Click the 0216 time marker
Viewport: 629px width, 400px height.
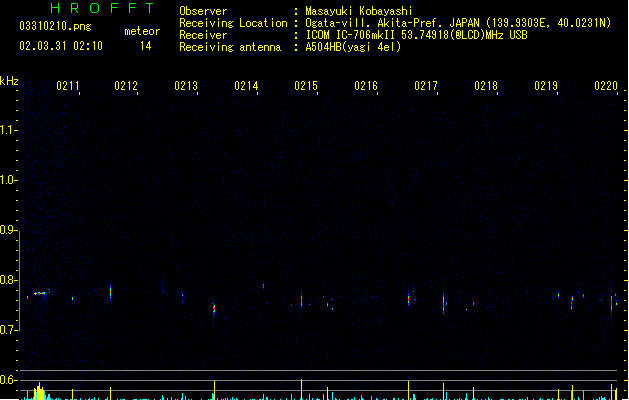click(366, 86)
